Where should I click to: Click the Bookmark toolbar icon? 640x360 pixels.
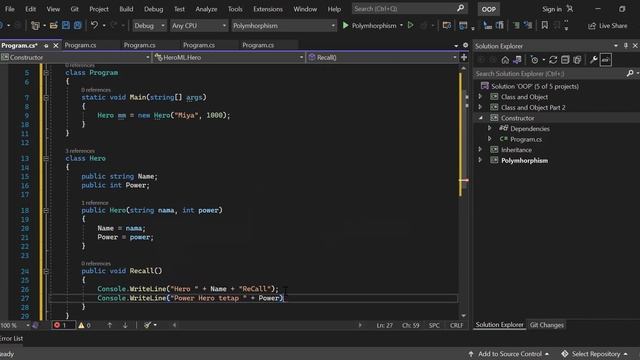click(x=544, y=25)
